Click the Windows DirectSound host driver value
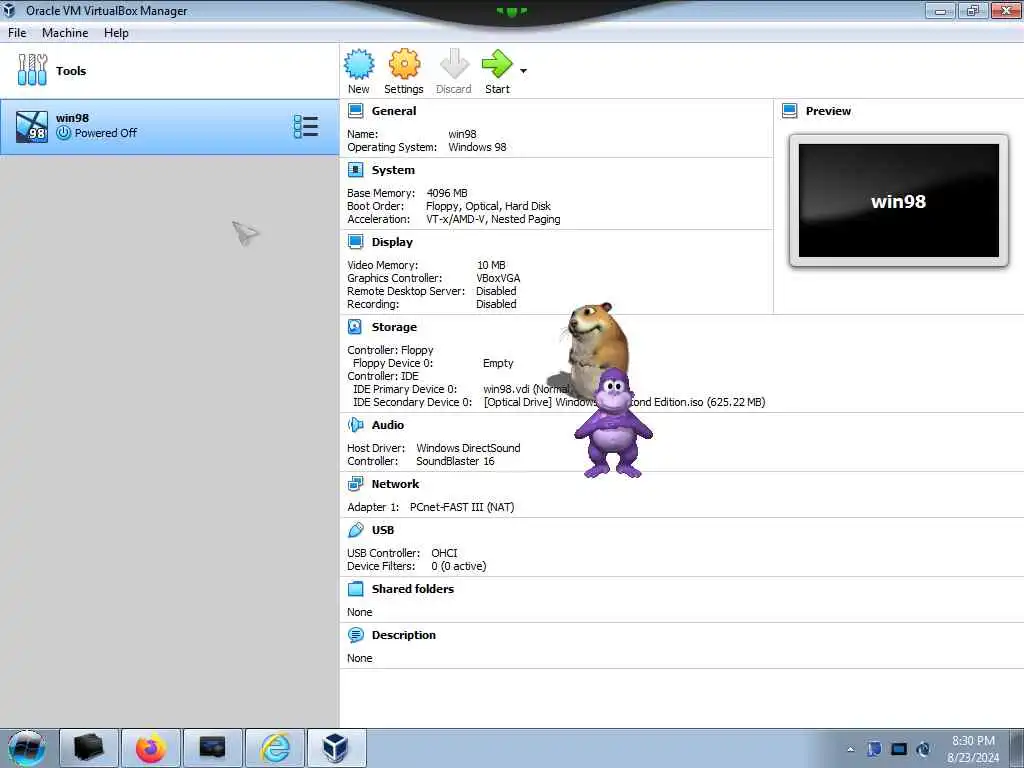 click(468, 448)
